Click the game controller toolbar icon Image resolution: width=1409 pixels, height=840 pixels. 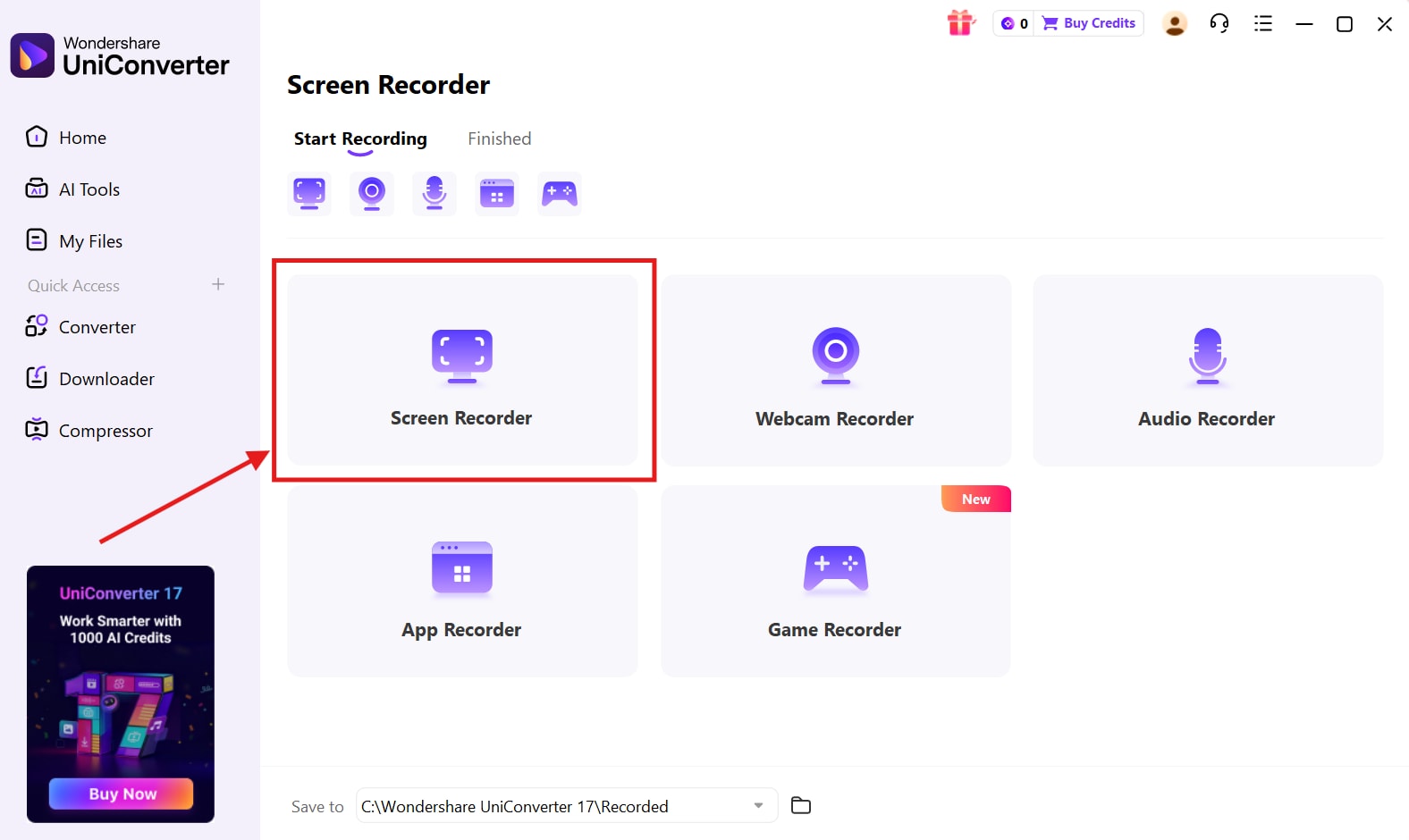click(560, 193)
